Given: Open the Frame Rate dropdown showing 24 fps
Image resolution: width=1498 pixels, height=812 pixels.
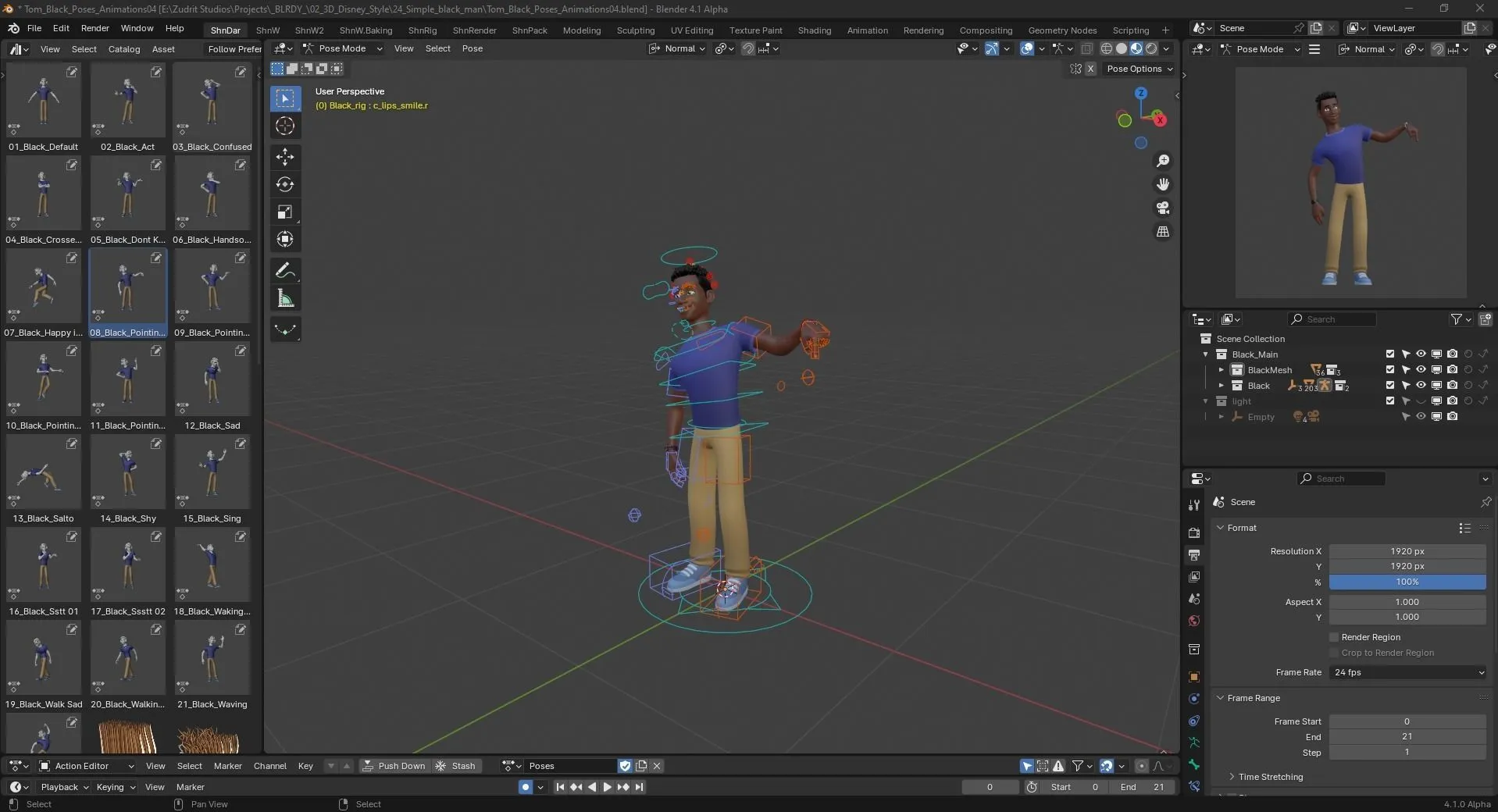Looking at the screenshot, I should point(1406,672).
